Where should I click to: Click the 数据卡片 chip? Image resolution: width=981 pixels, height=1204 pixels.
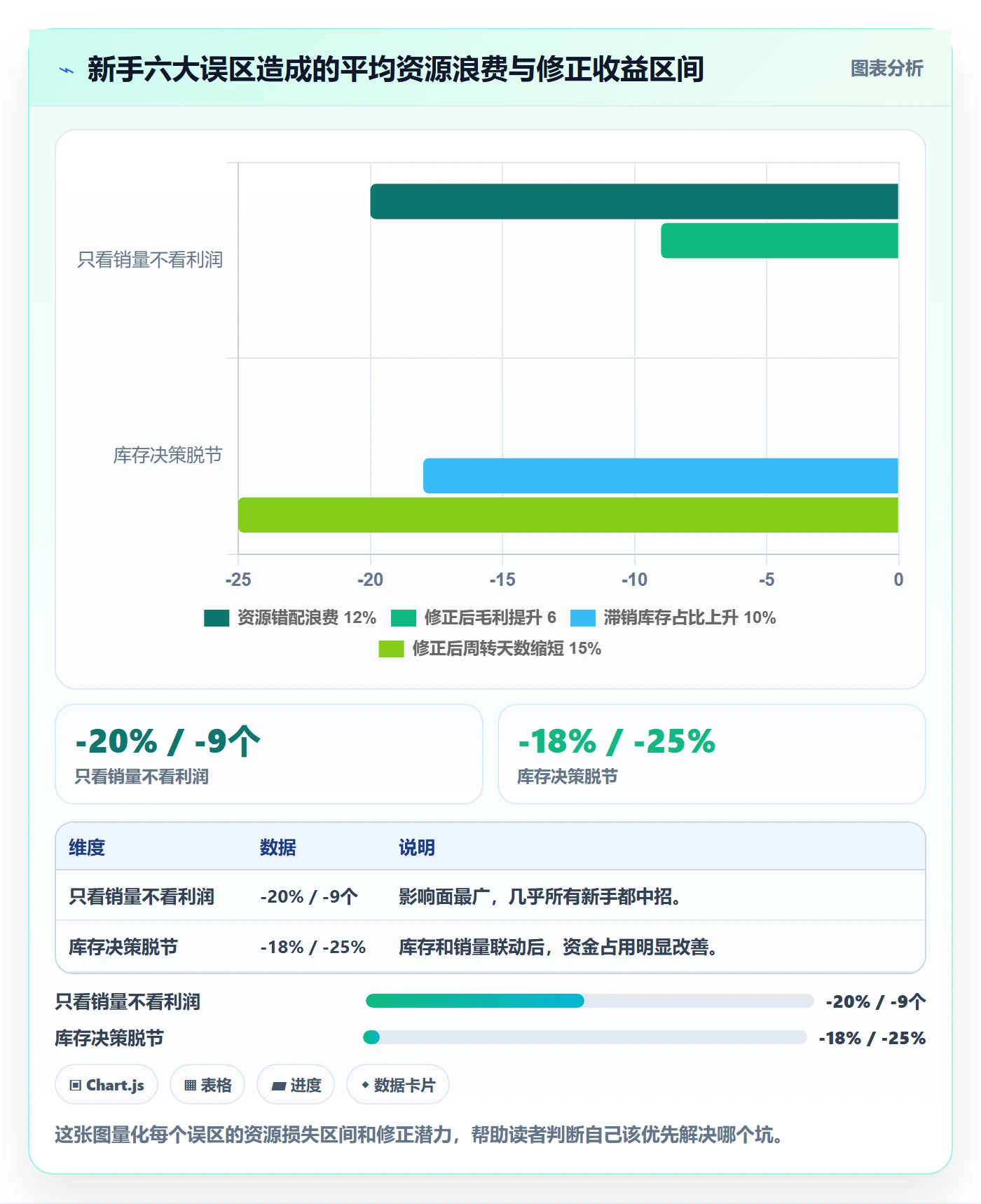click(398, 1085)
